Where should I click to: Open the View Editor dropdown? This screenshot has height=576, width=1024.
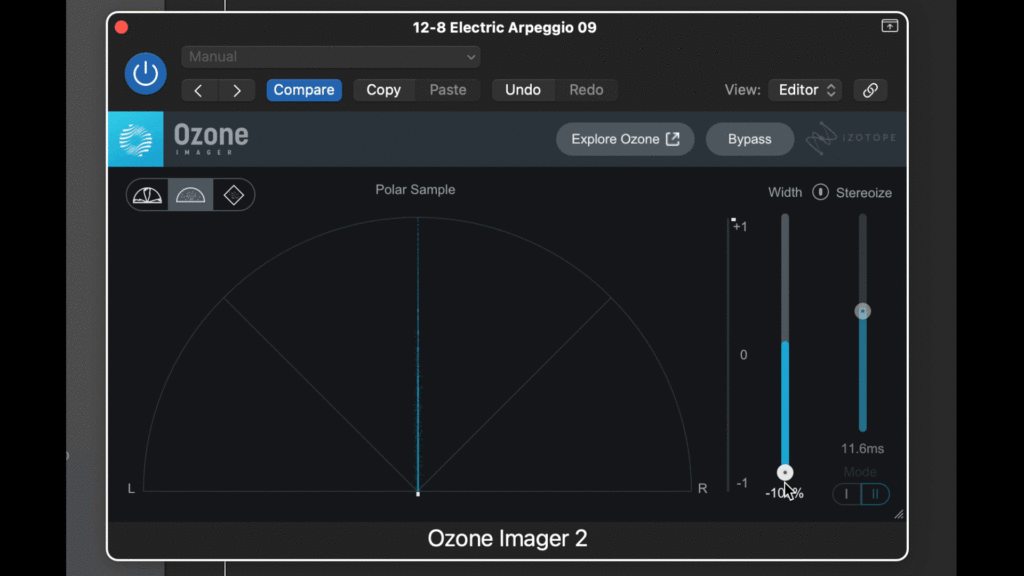tap(809, 90)
